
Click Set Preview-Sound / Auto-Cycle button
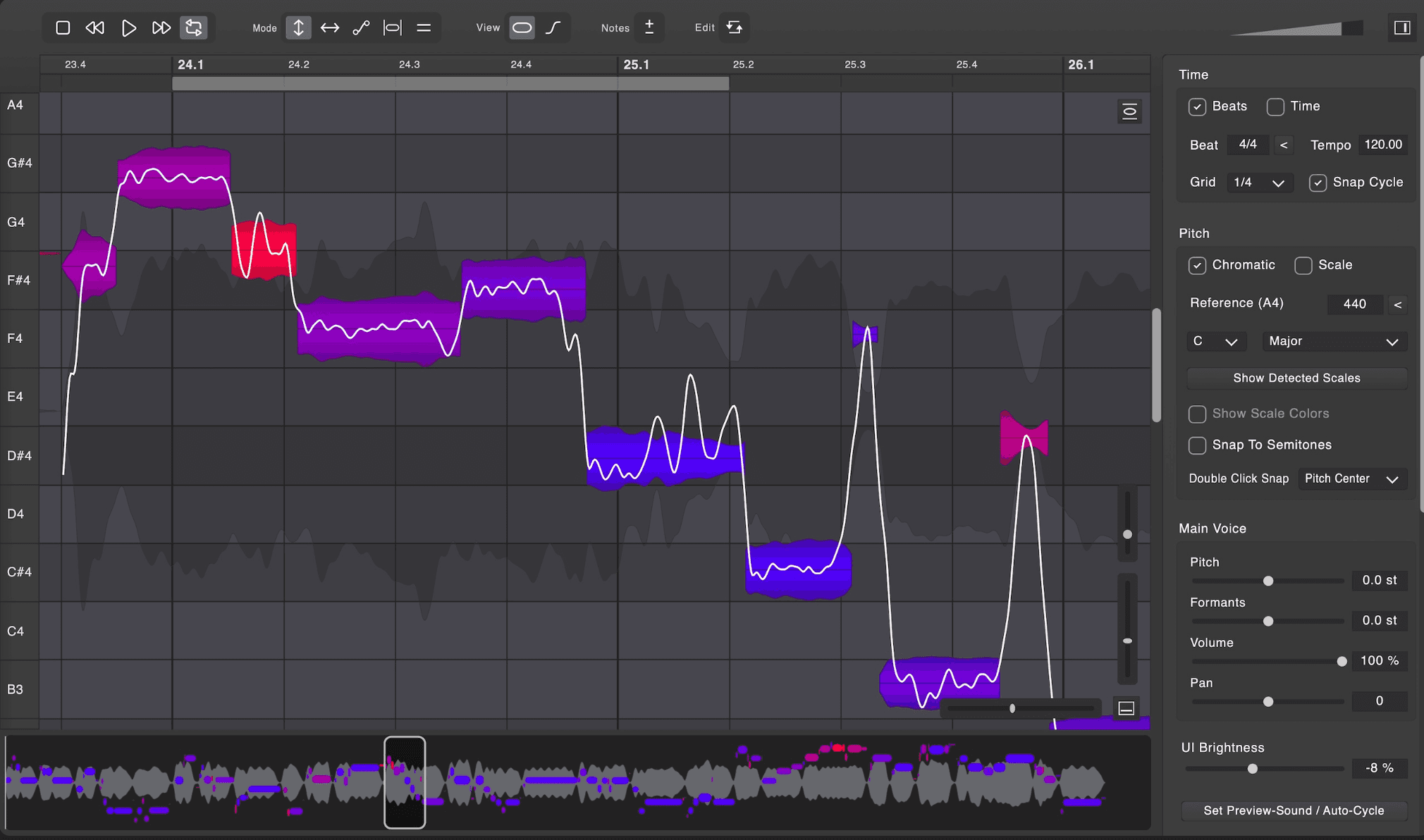pos(1294,810)
